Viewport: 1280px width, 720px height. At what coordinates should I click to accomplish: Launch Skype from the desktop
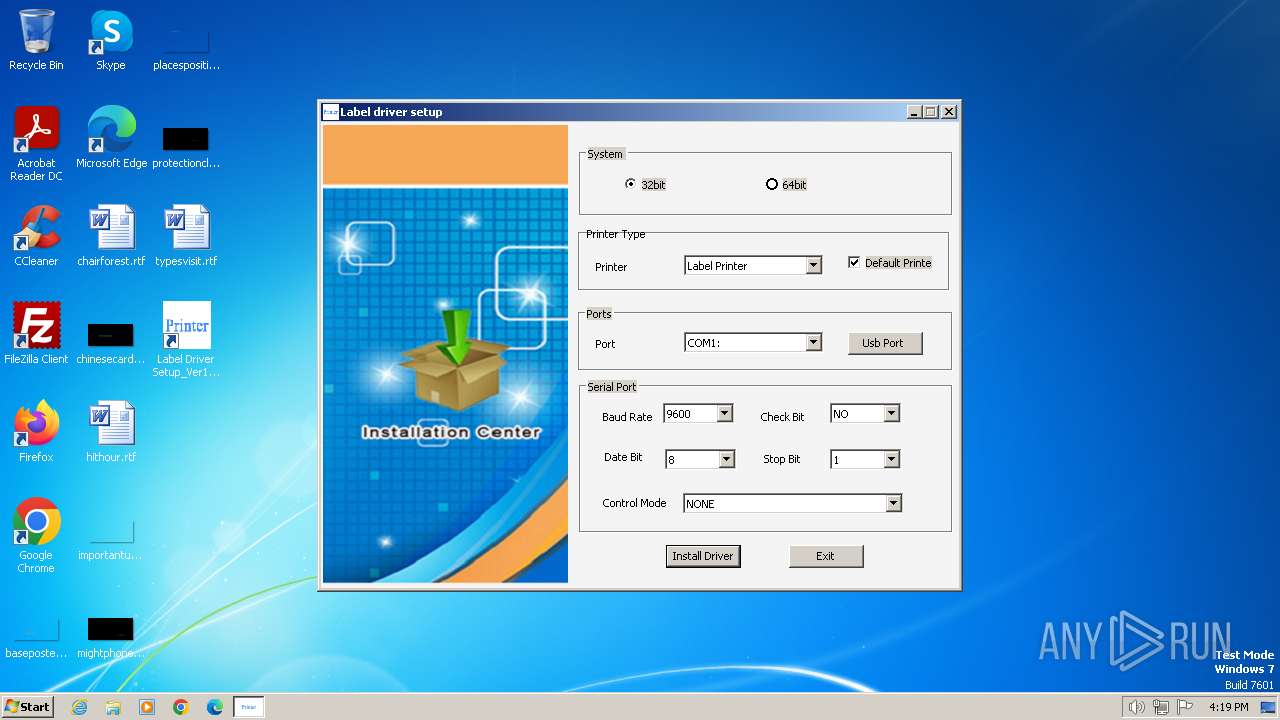pos(110,39)
